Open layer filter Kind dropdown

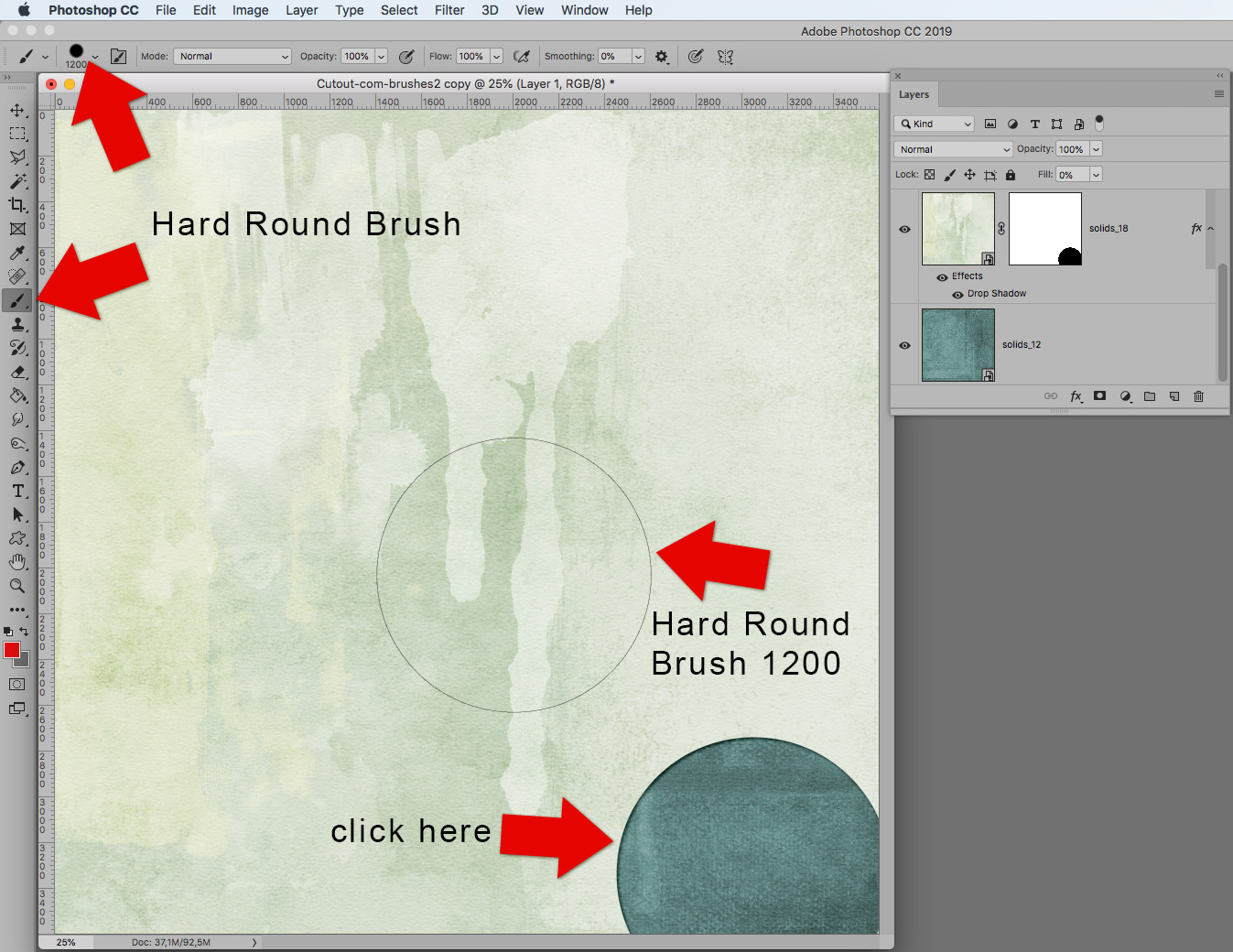[935, 124]
